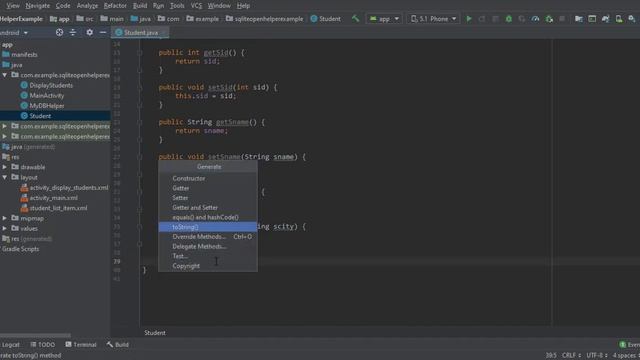Choose Constructor in Generate popup
Screen dimensions: 640x360
208,178
